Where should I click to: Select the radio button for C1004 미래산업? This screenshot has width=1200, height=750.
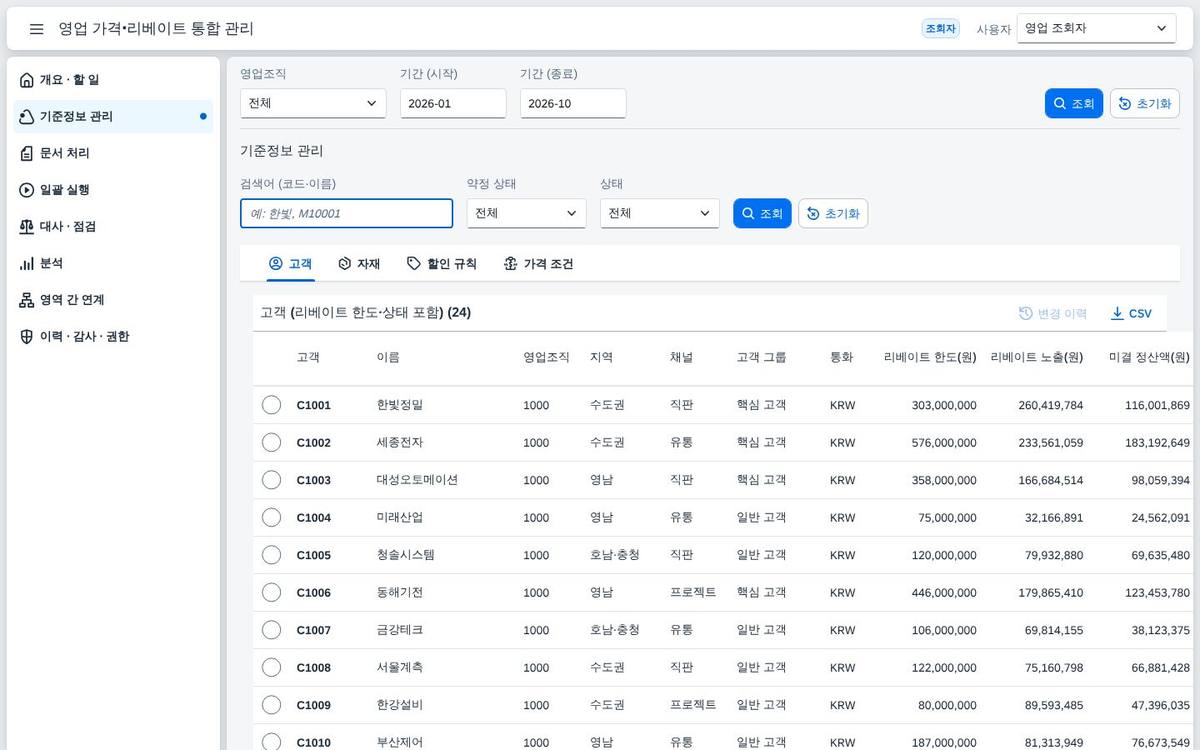coord(271,517)
